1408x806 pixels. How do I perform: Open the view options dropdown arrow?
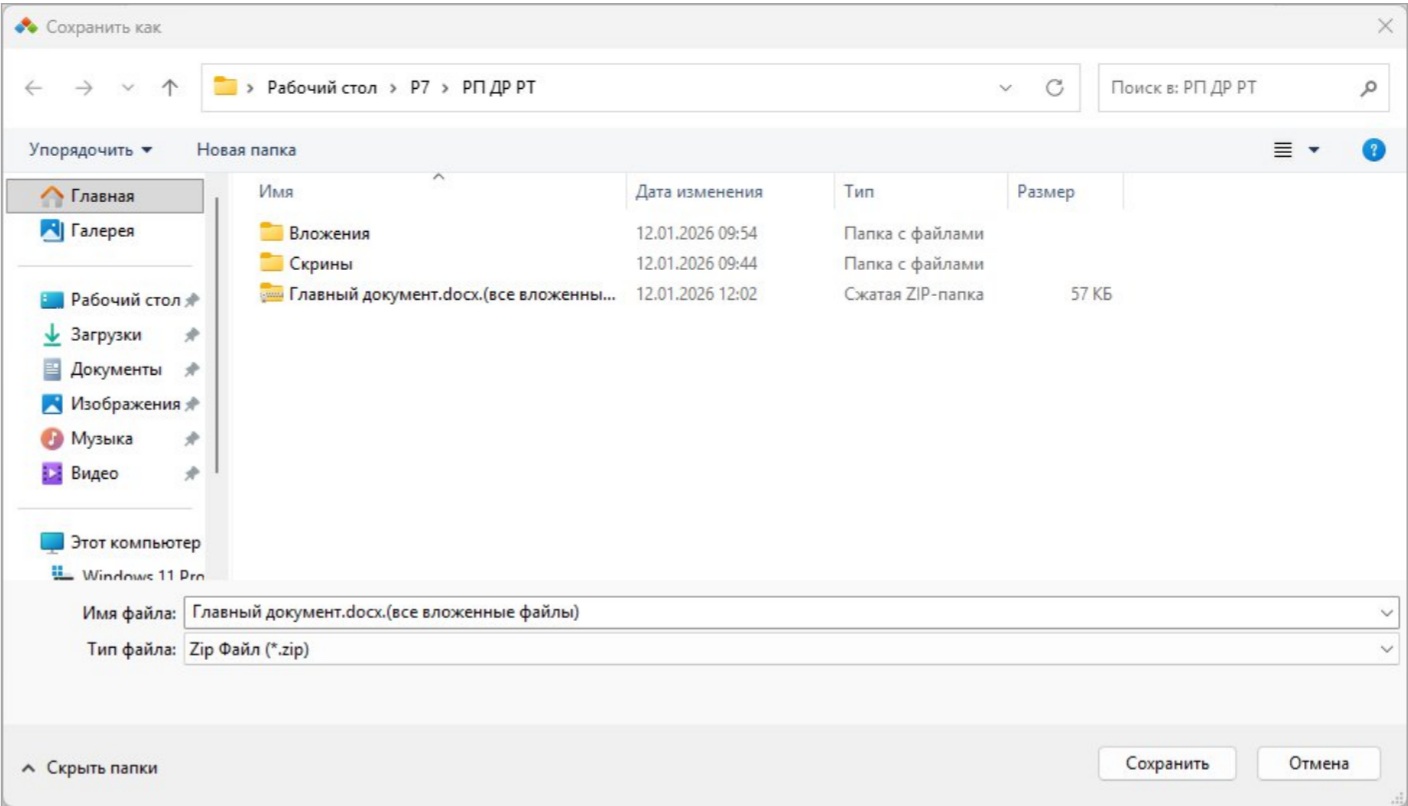pyautogui.click(x=1314, y=150)
